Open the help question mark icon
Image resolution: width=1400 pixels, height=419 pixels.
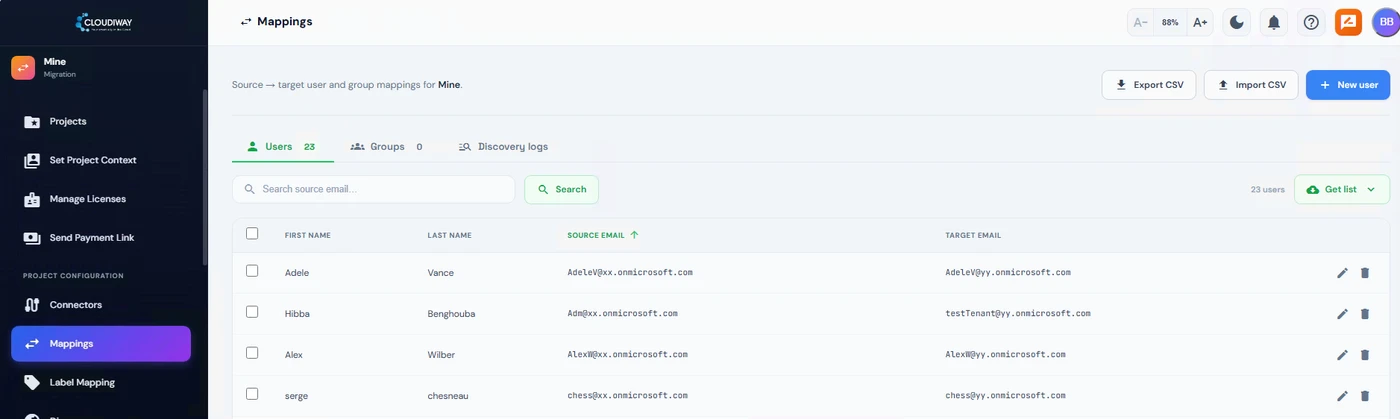1311,22
